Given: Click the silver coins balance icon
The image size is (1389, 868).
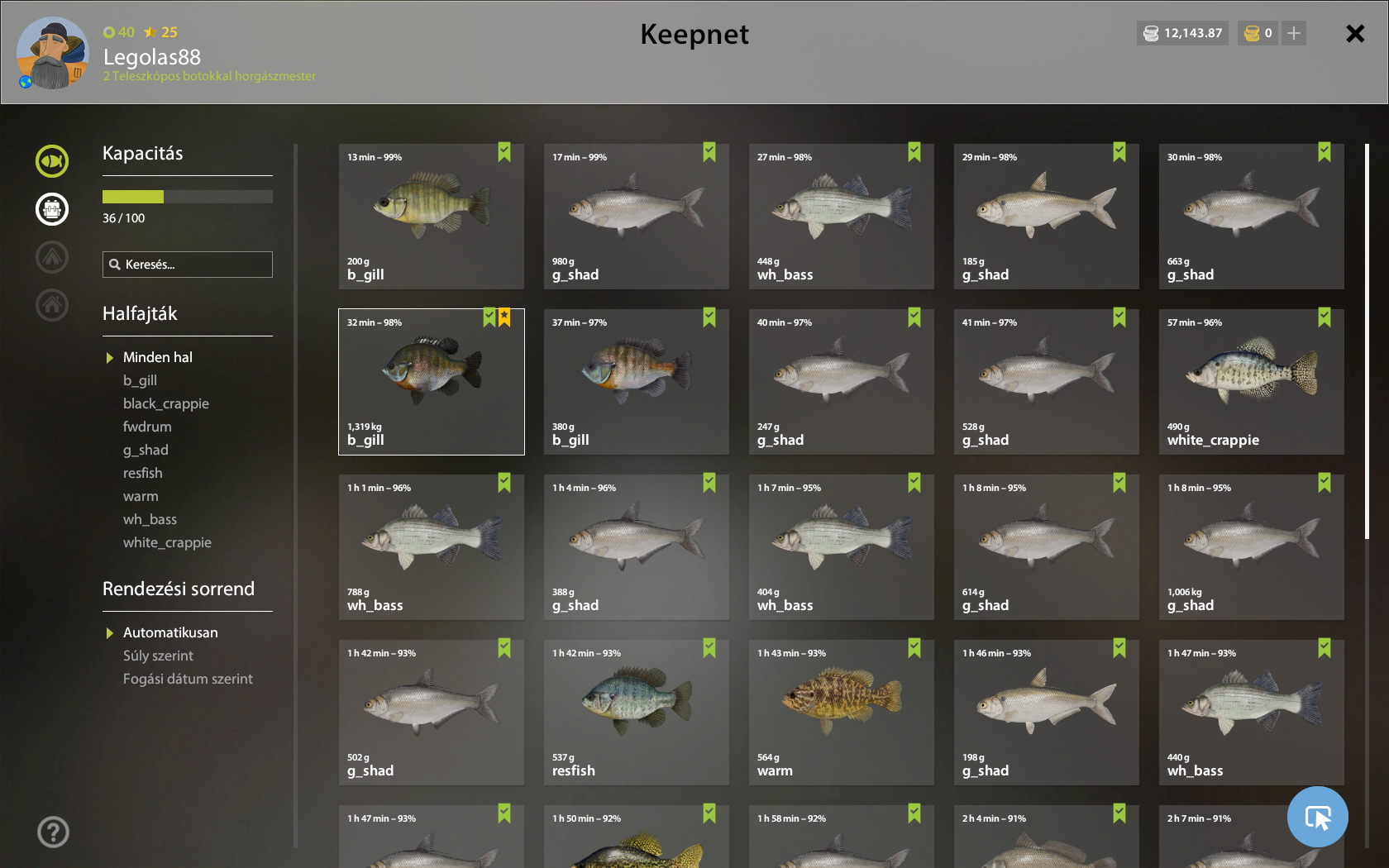Looking at the screenshot, I should tap(1151, 33).
